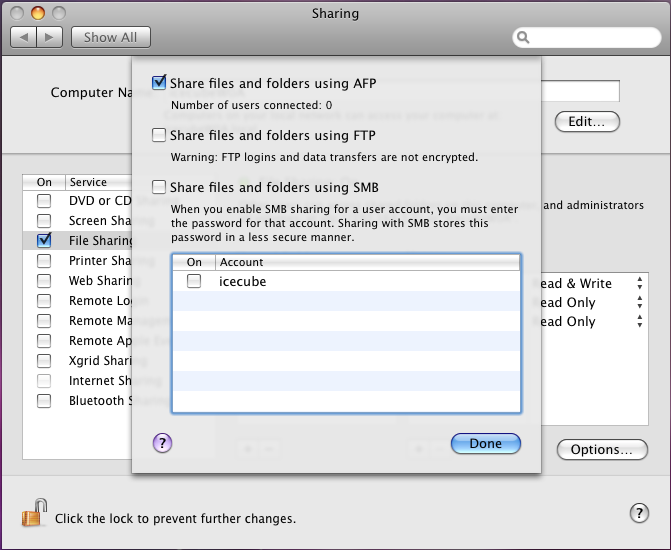
Task: Click the minimize window button
Action: pyautogui.click(x=38, y=13)
